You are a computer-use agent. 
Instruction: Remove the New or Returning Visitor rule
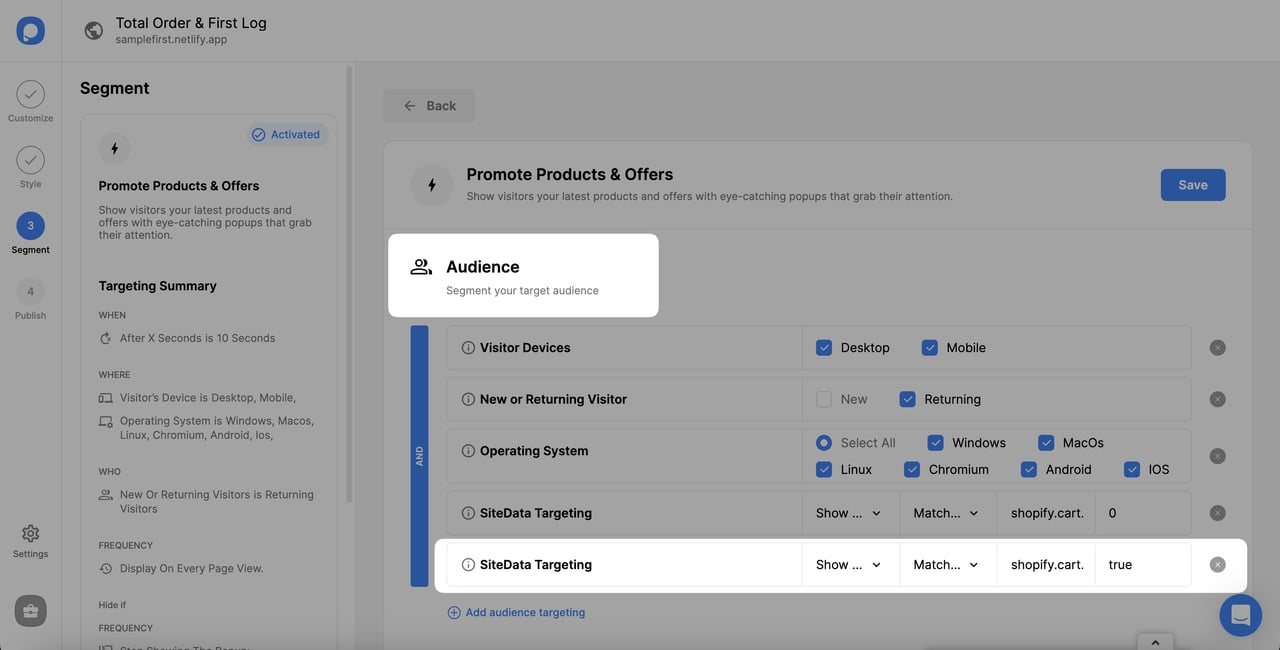(x=1217, y=399)
